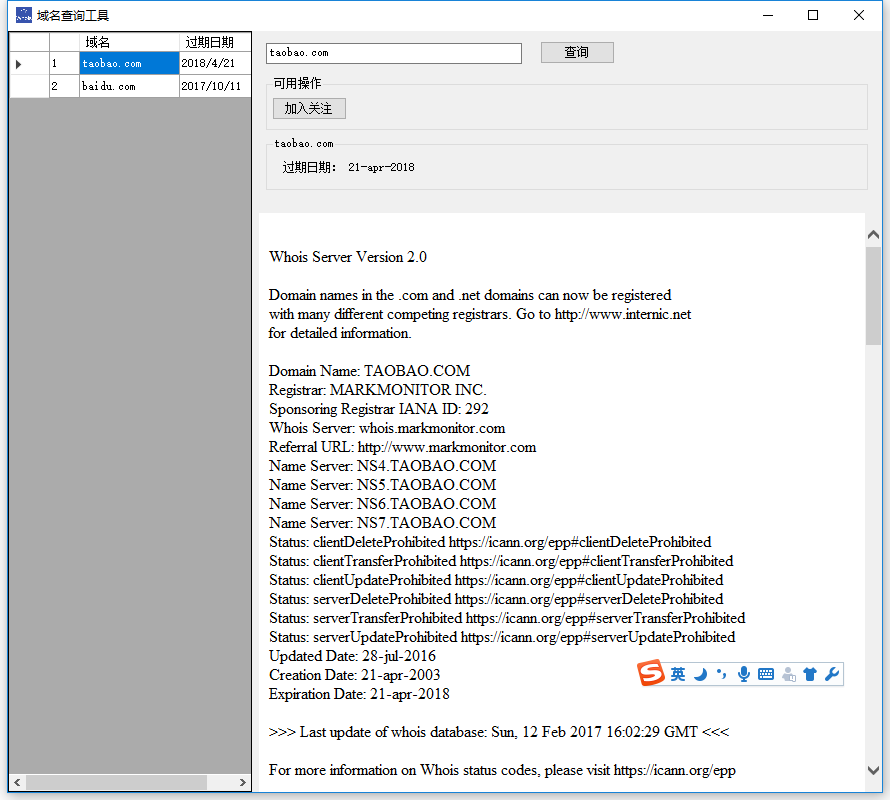Click the app icon in title bar
Viewport: 890px width, 800px height.
pos(24,15)
